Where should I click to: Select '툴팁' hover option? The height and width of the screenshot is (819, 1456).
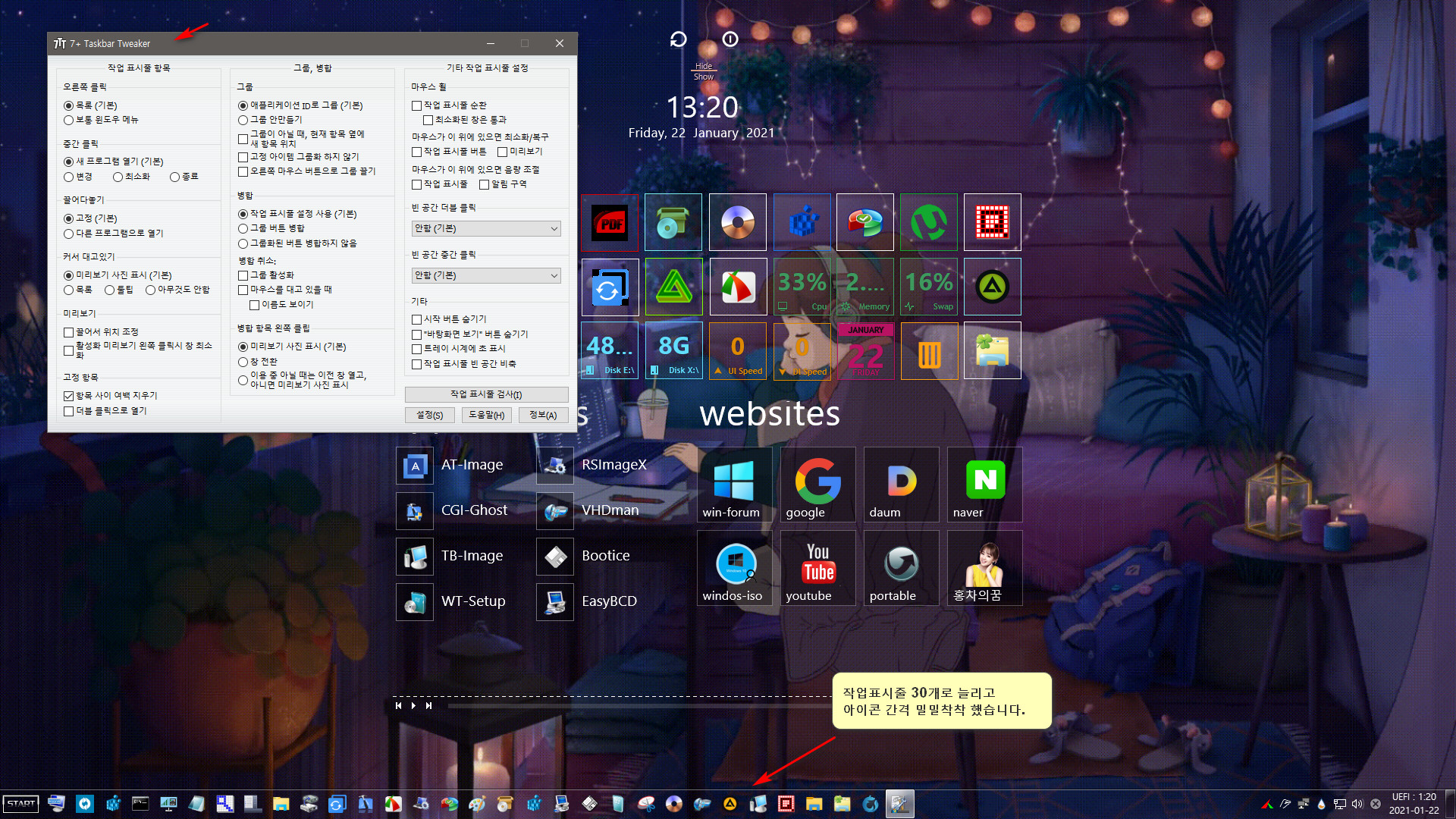coord(120,290)
